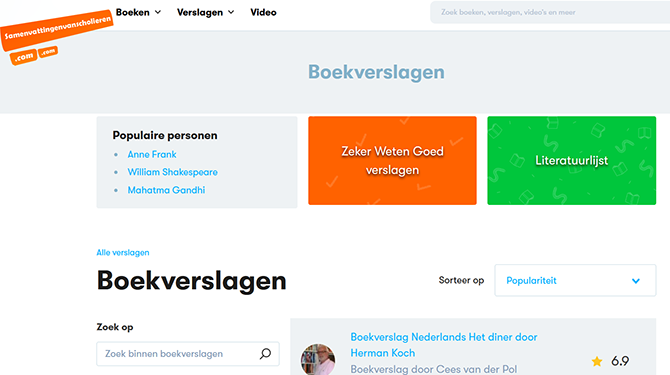
Task: Click the Sorteer op label
Action: (461, 281)
